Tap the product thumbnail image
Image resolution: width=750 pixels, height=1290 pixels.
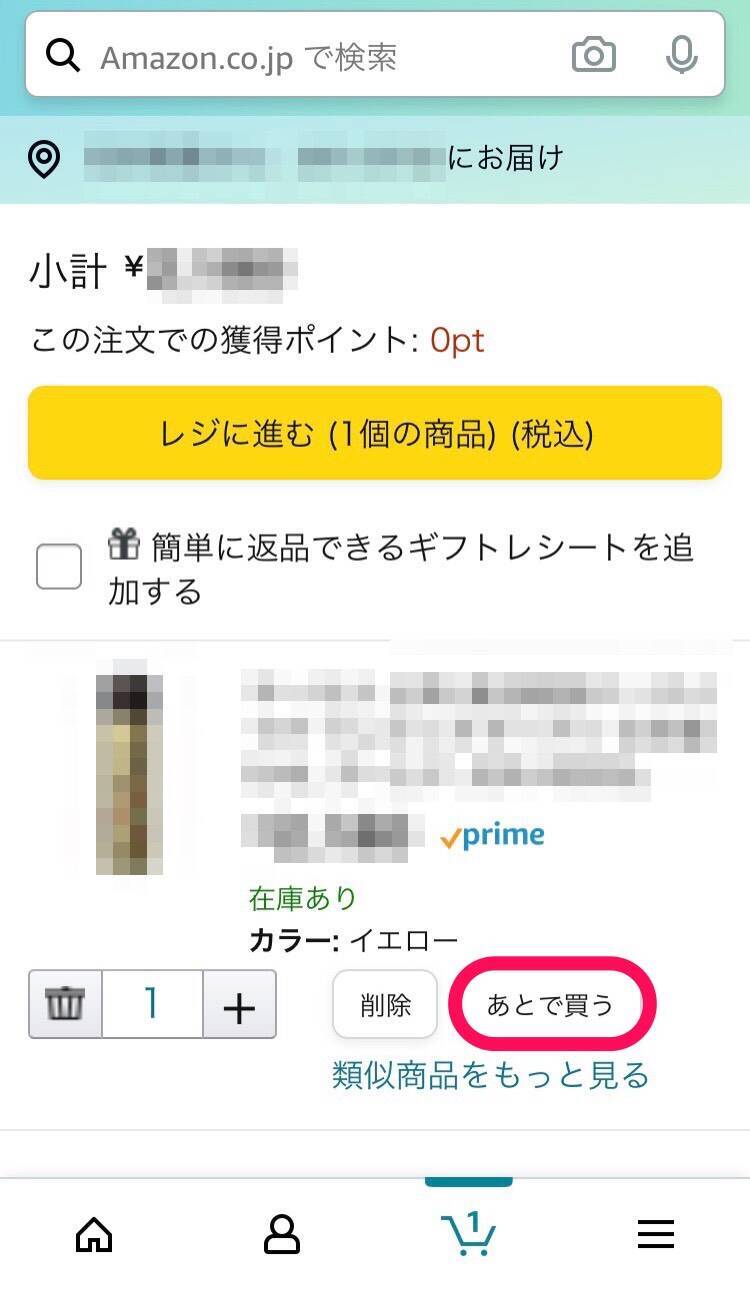pos(130,767)
